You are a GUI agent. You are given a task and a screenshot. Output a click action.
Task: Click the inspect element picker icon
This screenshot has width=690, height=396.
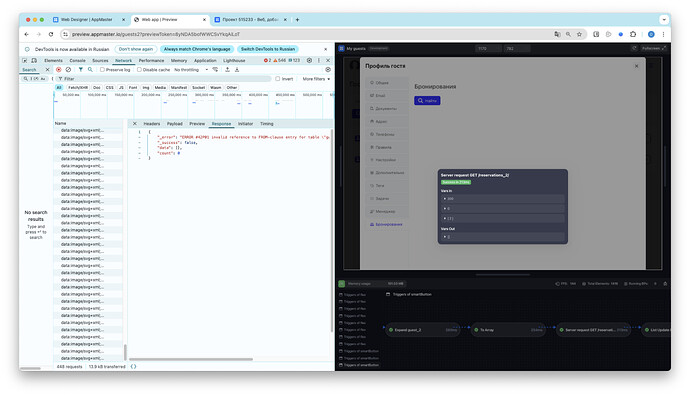[x=25, y=60]
